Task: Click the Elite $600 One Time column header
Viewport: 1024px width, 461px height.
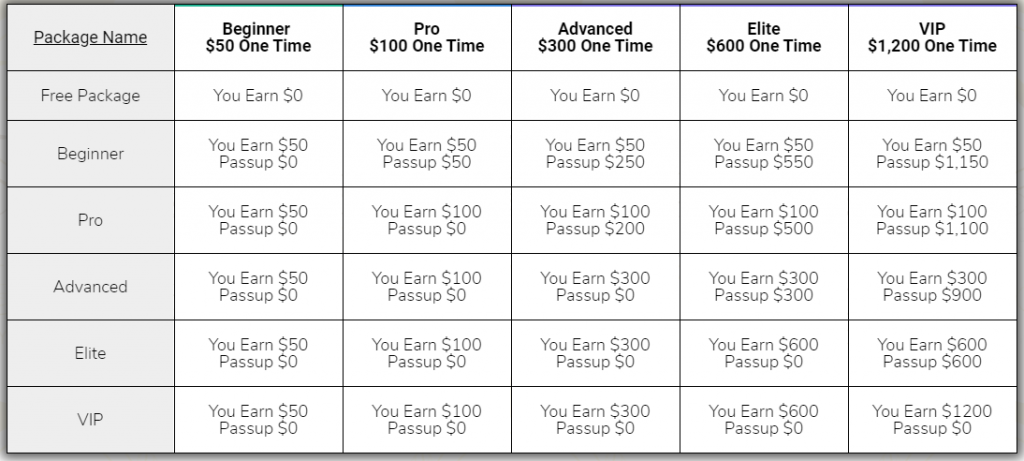Action: (x=764, y=38)
